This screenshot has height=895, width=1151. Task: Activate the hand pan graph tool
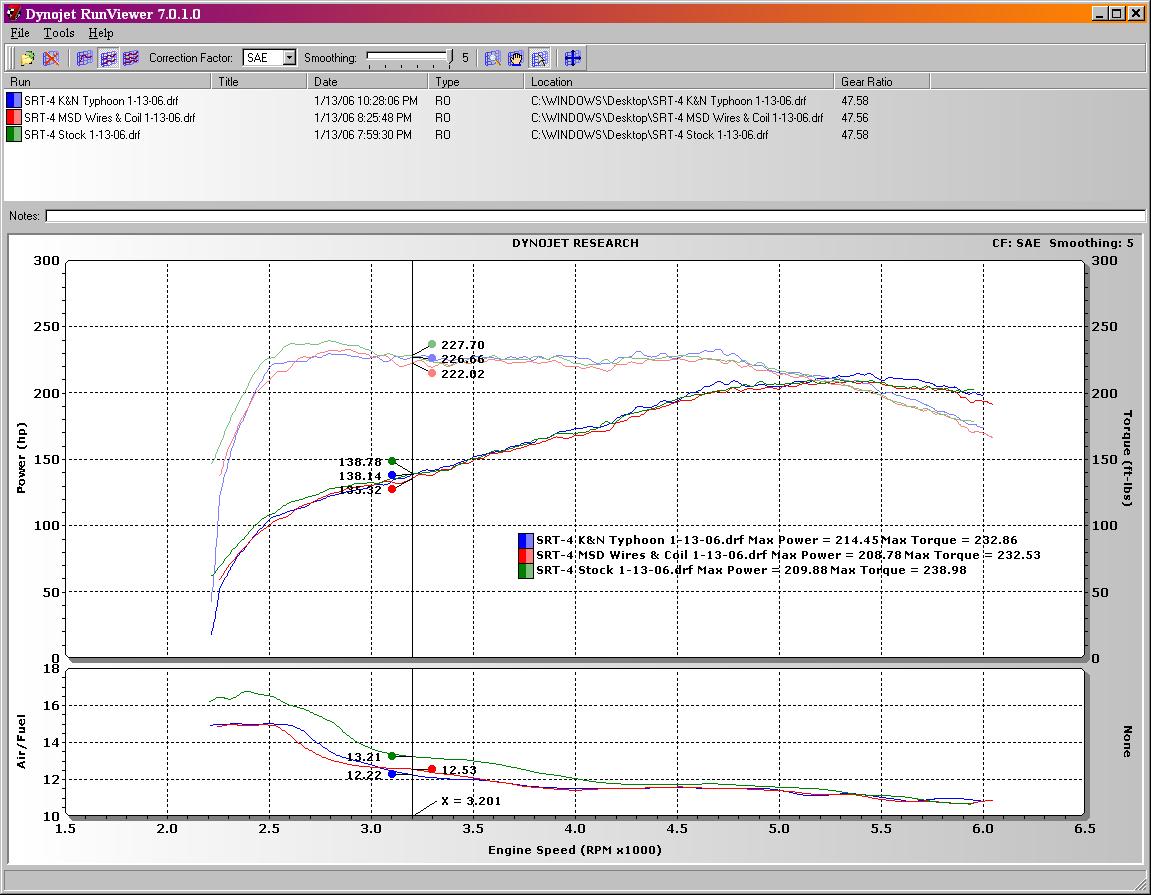tap(515, 58)
